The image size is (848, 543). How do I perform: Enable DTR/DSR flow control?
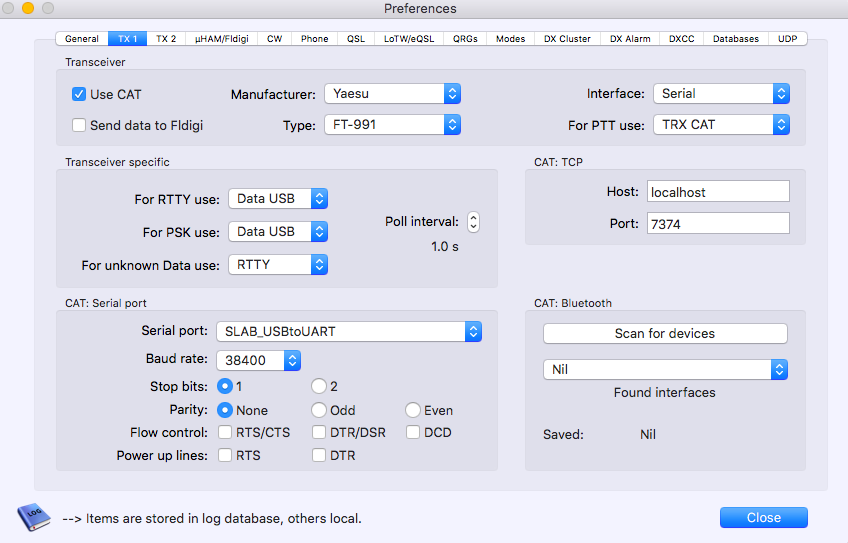click(x=319, y=432)
